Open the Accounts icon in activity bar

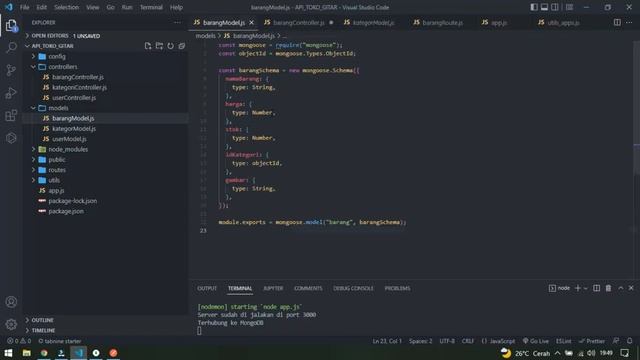(x=11, y=302)
